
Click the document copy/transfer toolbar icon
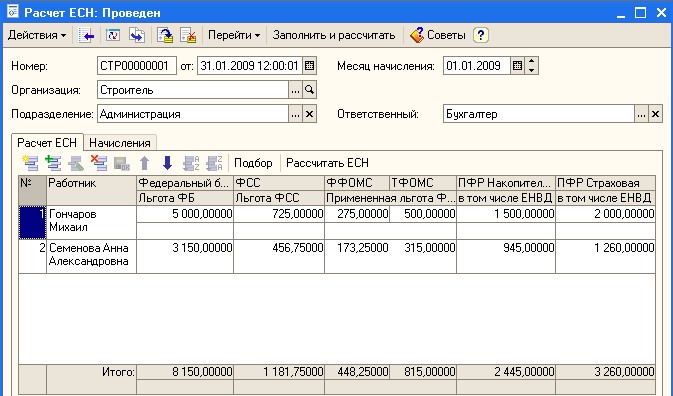137,36
